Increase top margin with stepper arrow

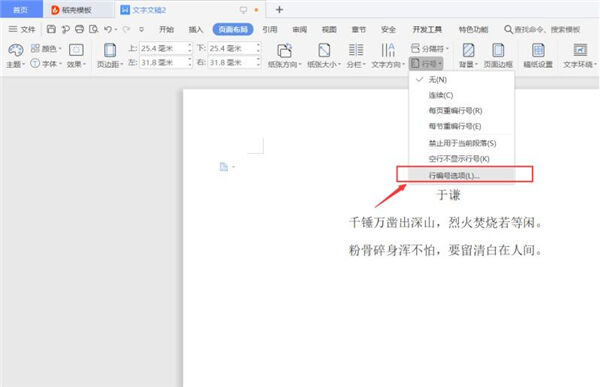[x=190, y=46]
